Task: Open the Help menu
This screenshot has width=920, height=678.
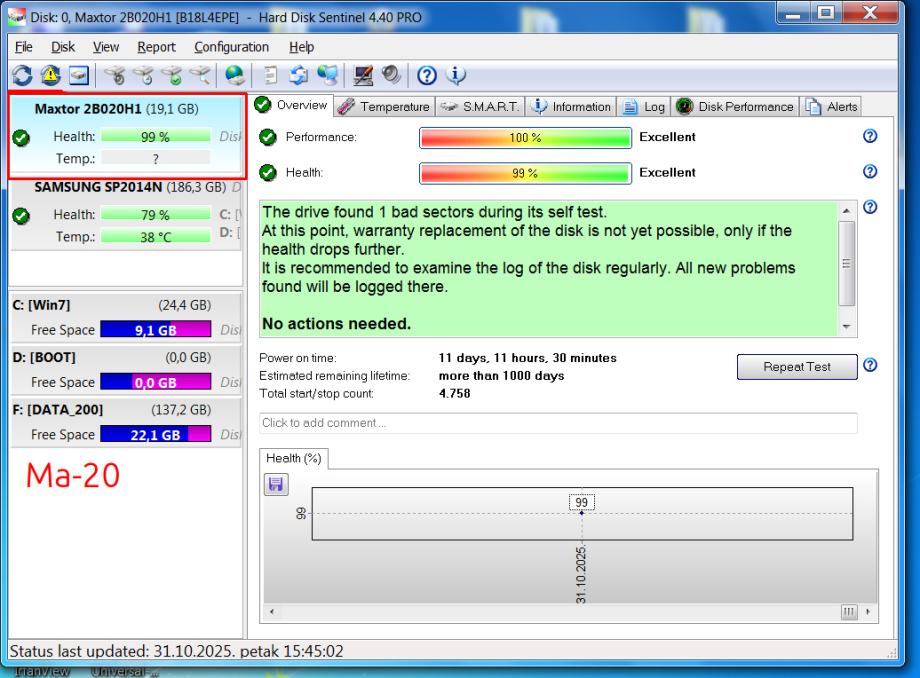Action: click(301, 47)
